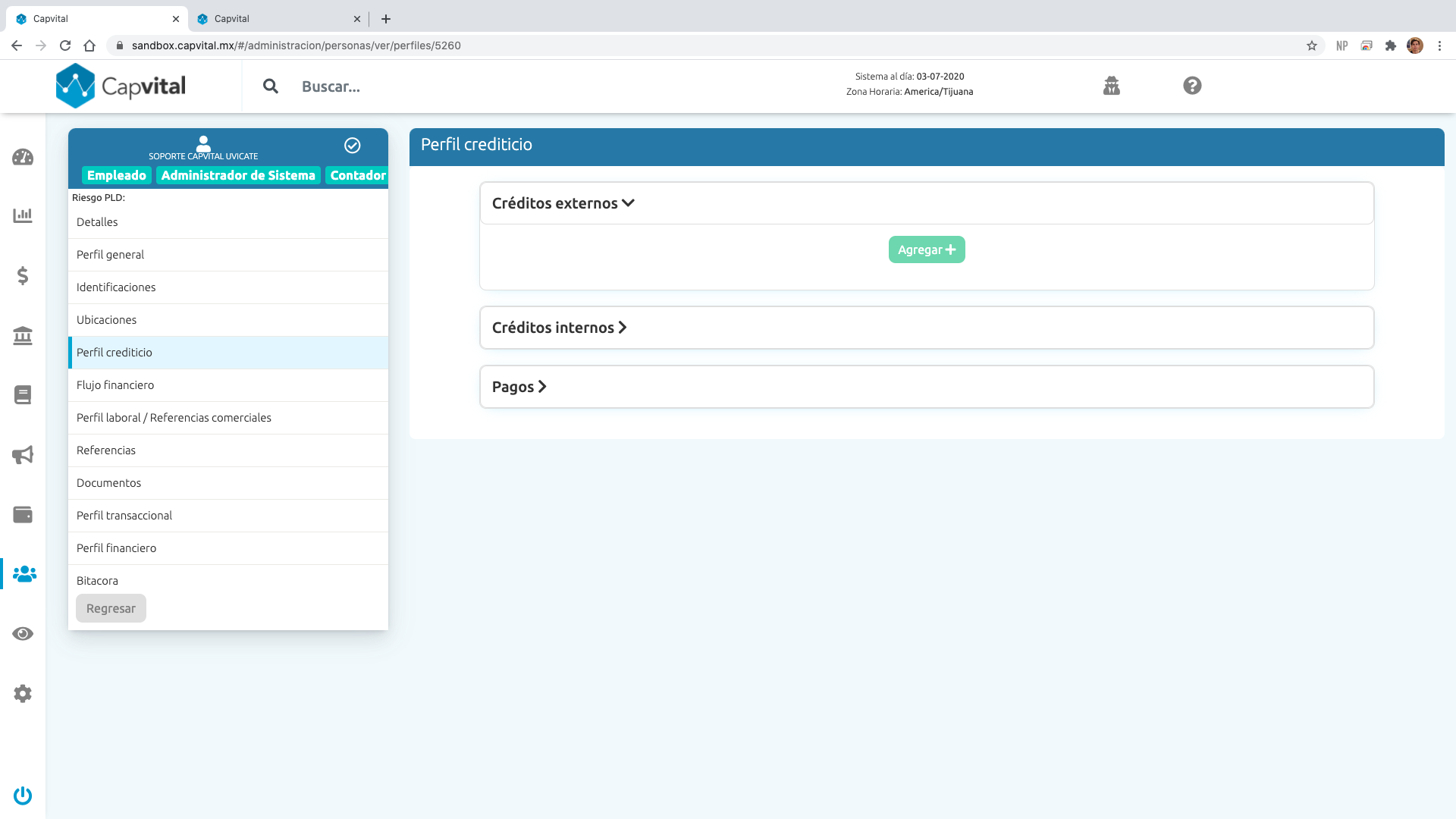This screenshot has width=1456, height=819.
Task: Click the megaphone sidebar icon
Action: click(x=23, y=455)
